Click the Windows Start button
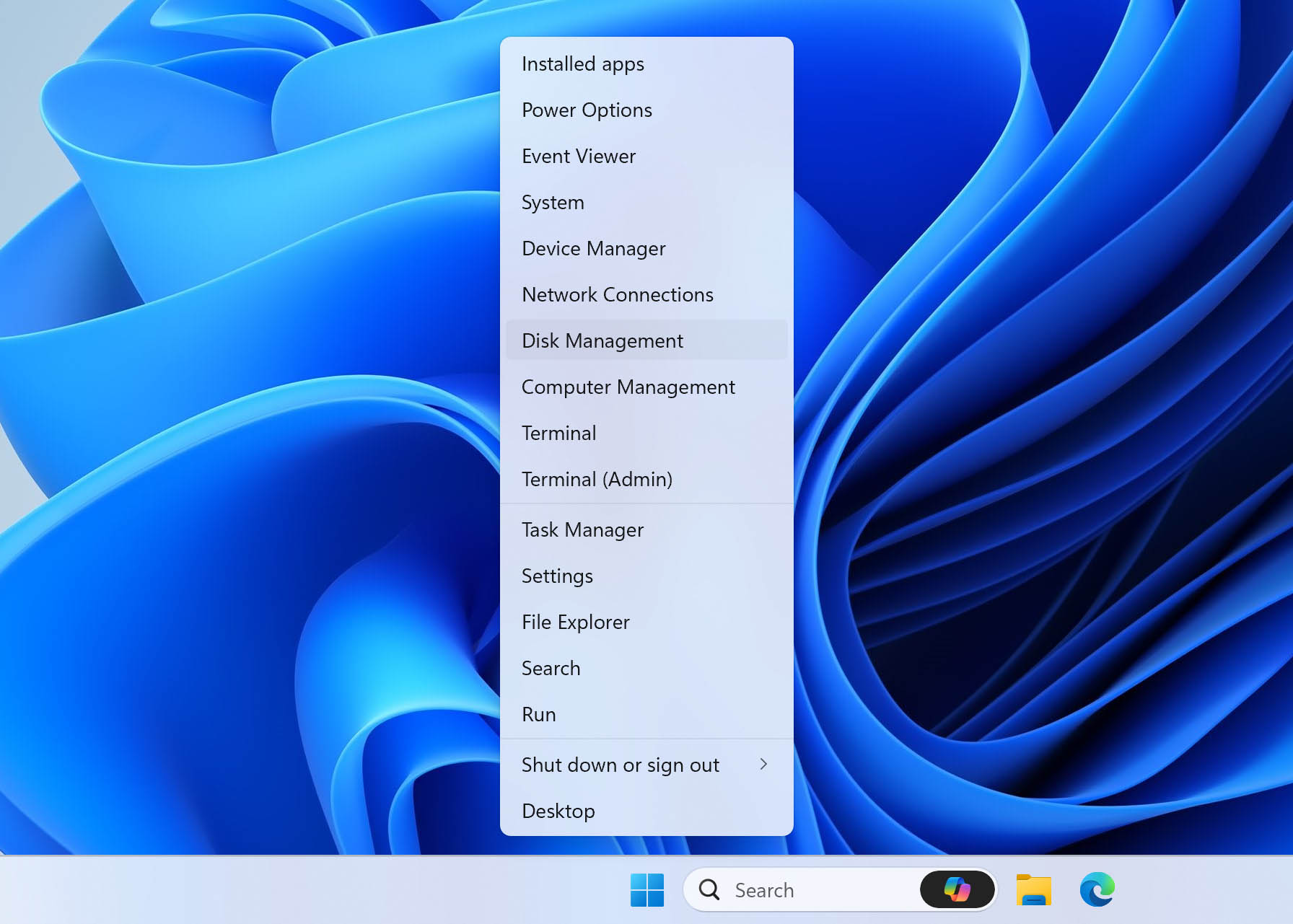Screen dimensions: 1293x924 pos(646,890)
